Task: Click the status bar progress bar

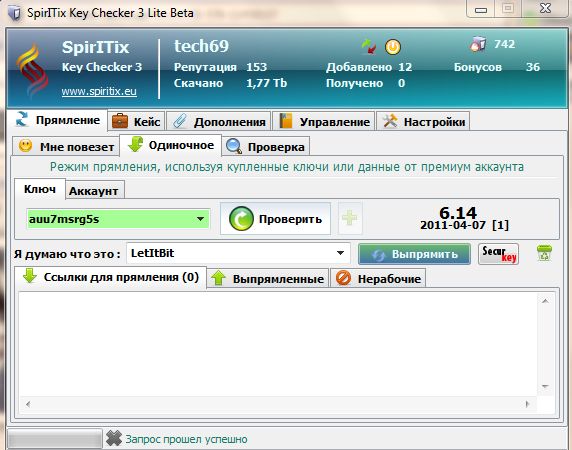Action: pos(55,438)
